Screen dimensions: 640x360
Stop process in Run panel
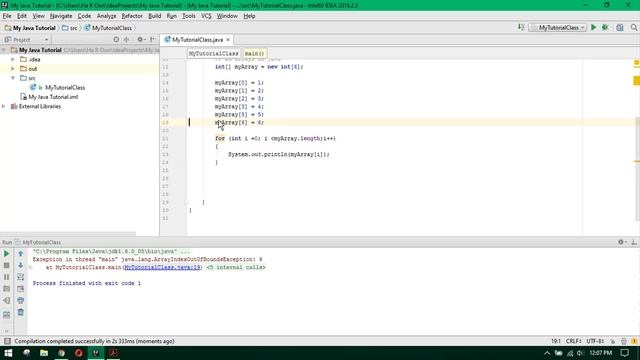[x=7, y=265]
